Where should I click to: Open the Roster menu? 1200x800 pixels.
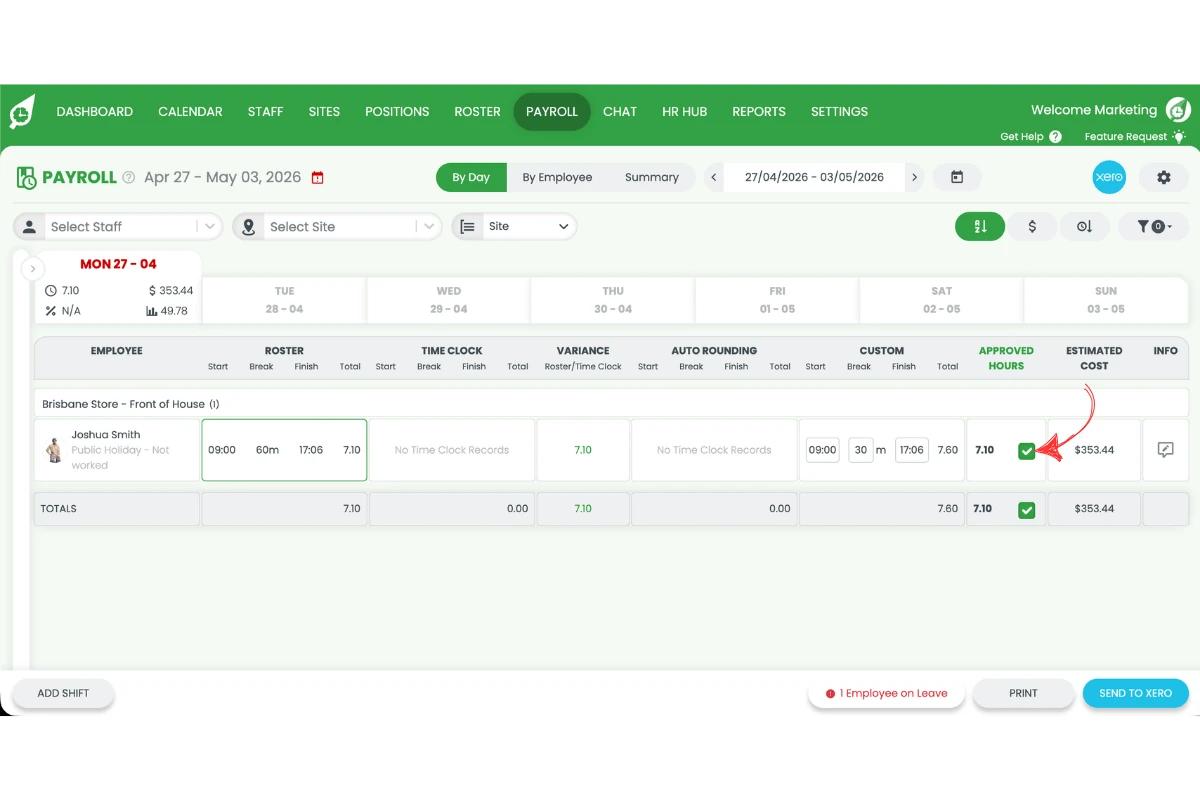477,111
